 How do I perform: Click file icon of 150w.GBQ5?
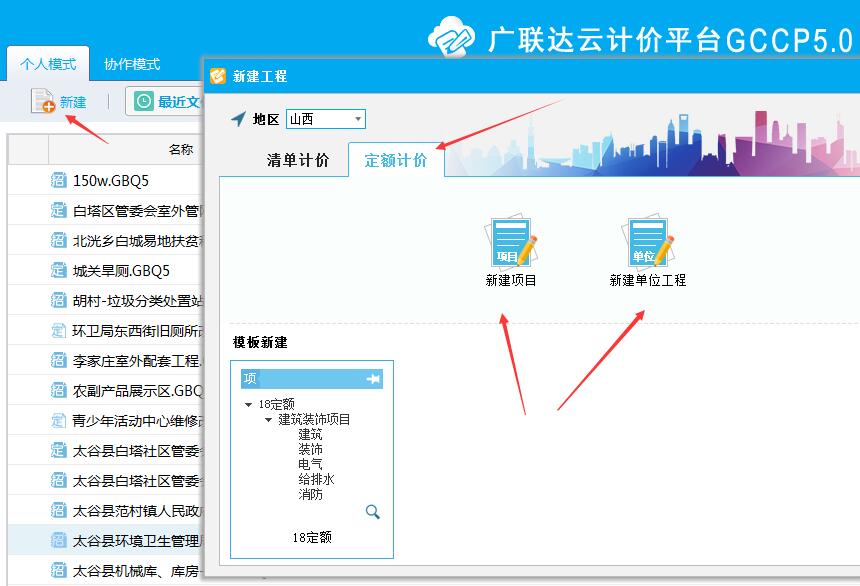tap(59, 180)
